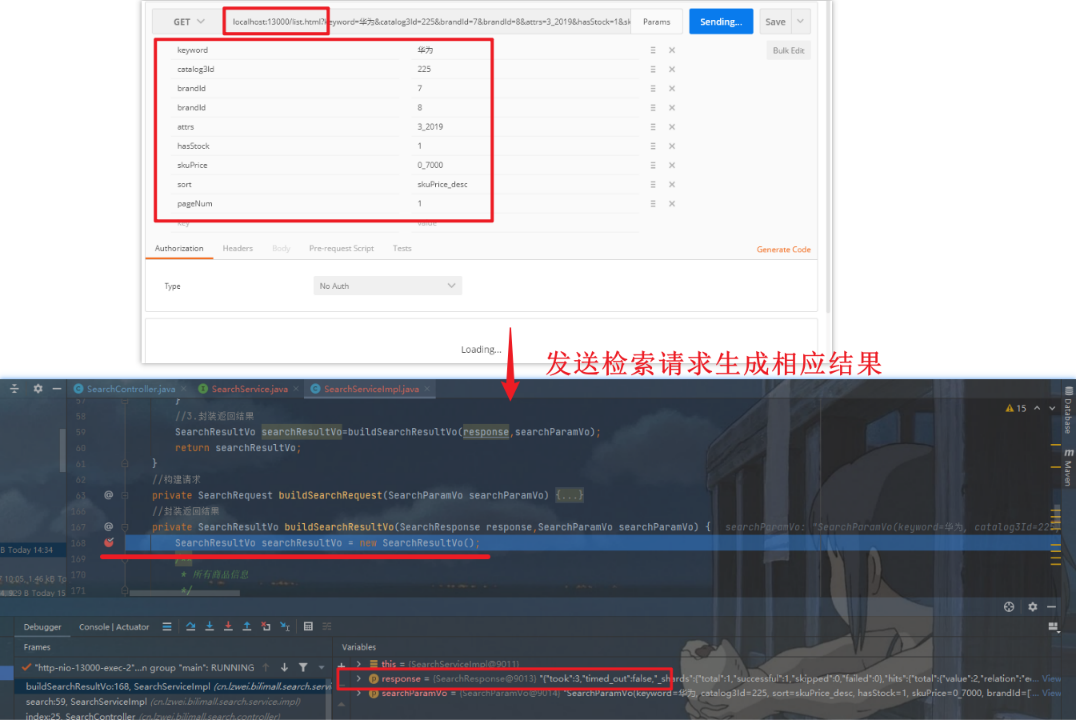Open debug panel settings gear icon

1032,607
